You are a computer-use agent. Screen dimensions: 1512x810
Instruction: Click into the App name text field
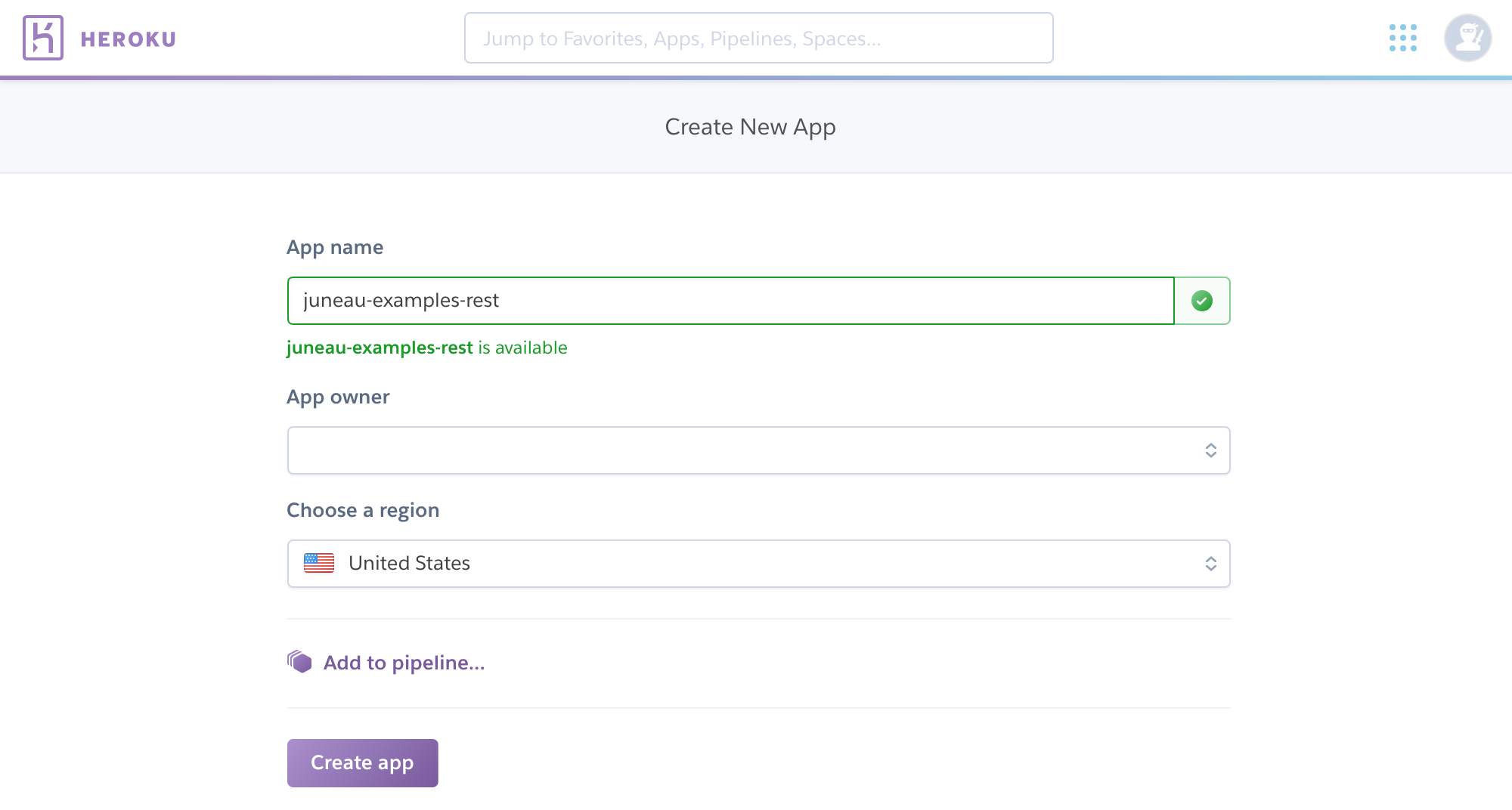click(x=730, y=301)
